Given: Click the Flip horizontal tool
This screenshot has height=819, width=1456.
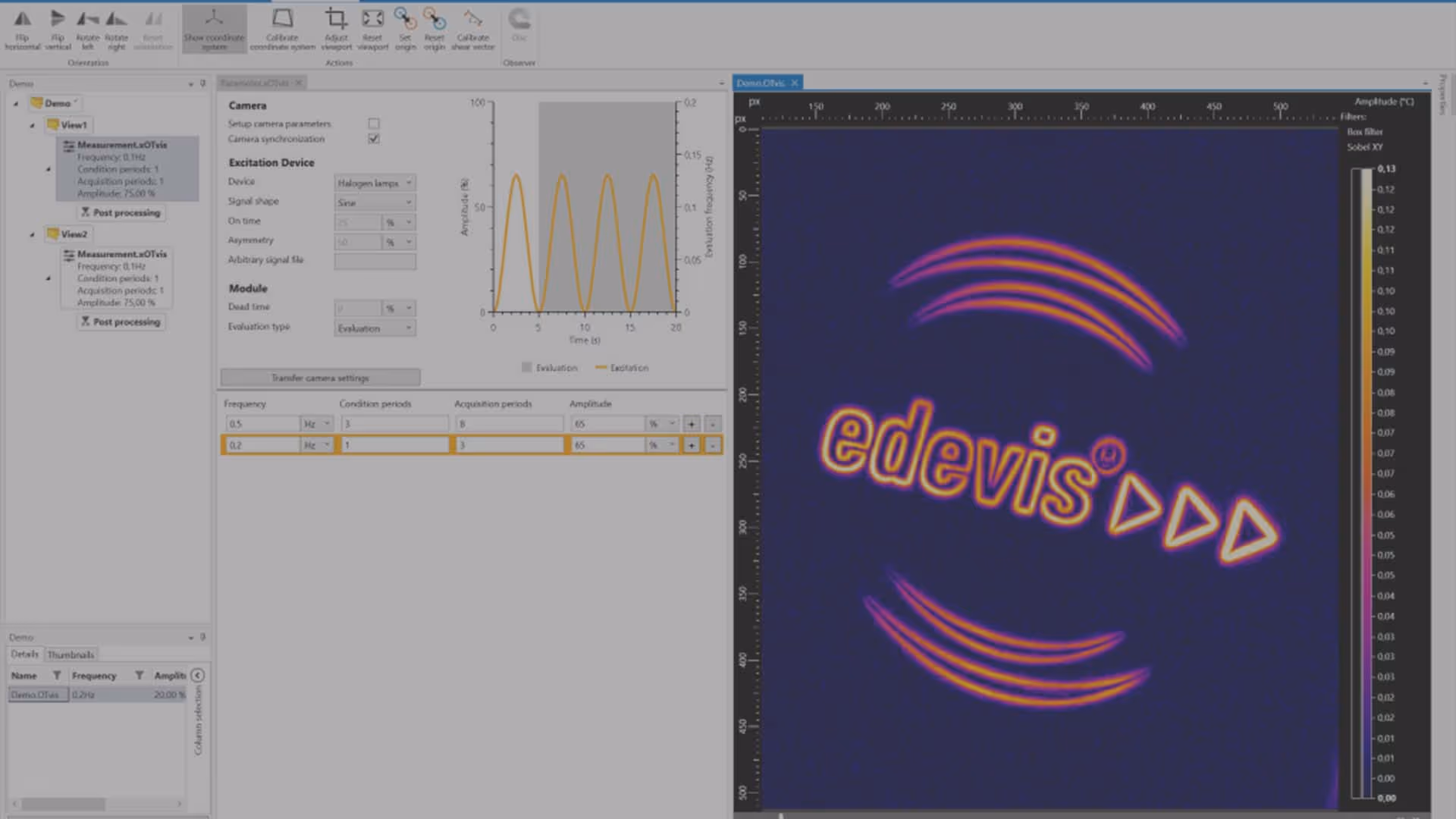Looking at the screenshot, I should [22, 29].
